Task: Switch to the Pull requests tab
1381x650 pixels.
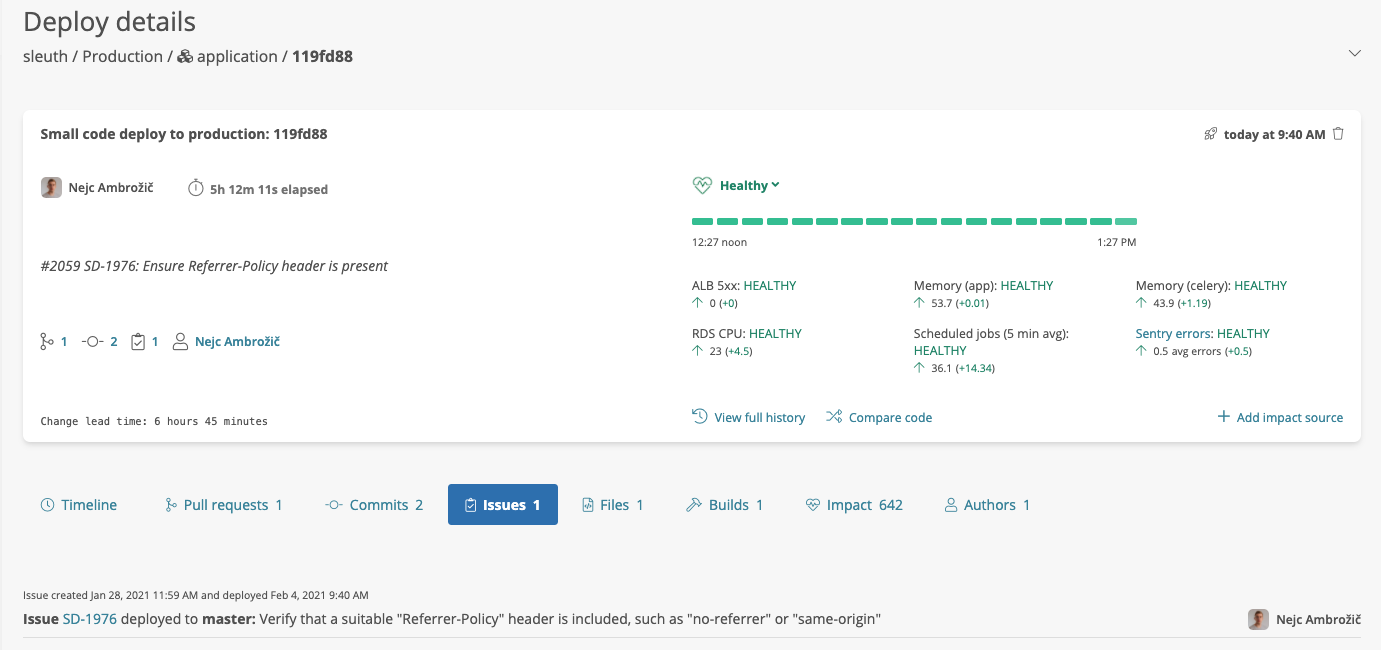Action: pyautogui.click(x=224, y=505)
